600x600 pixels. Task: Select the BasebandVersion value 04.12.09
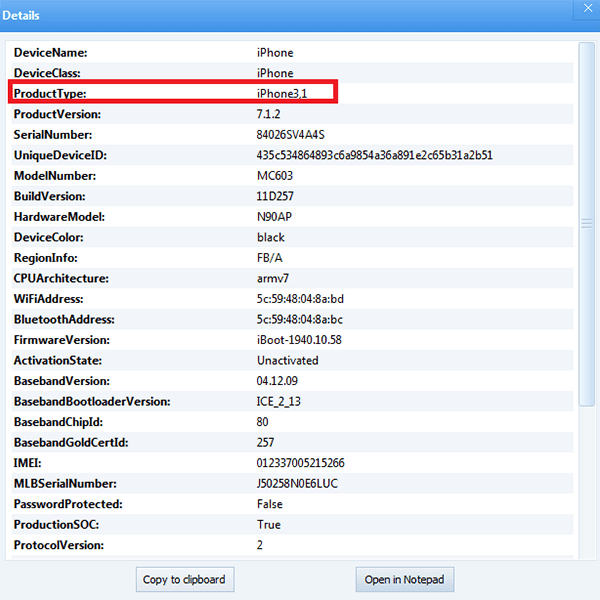277,381
